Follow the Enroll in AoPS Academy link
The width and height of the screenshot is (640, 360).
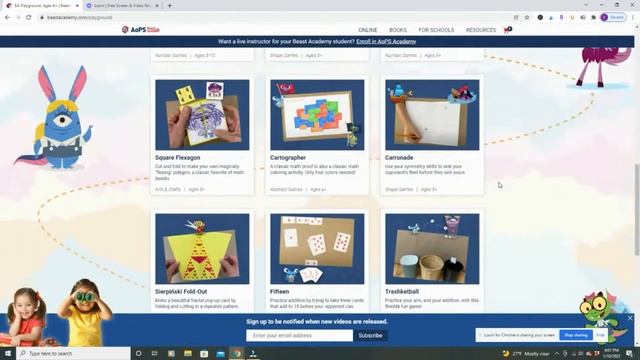click(386, 42)
